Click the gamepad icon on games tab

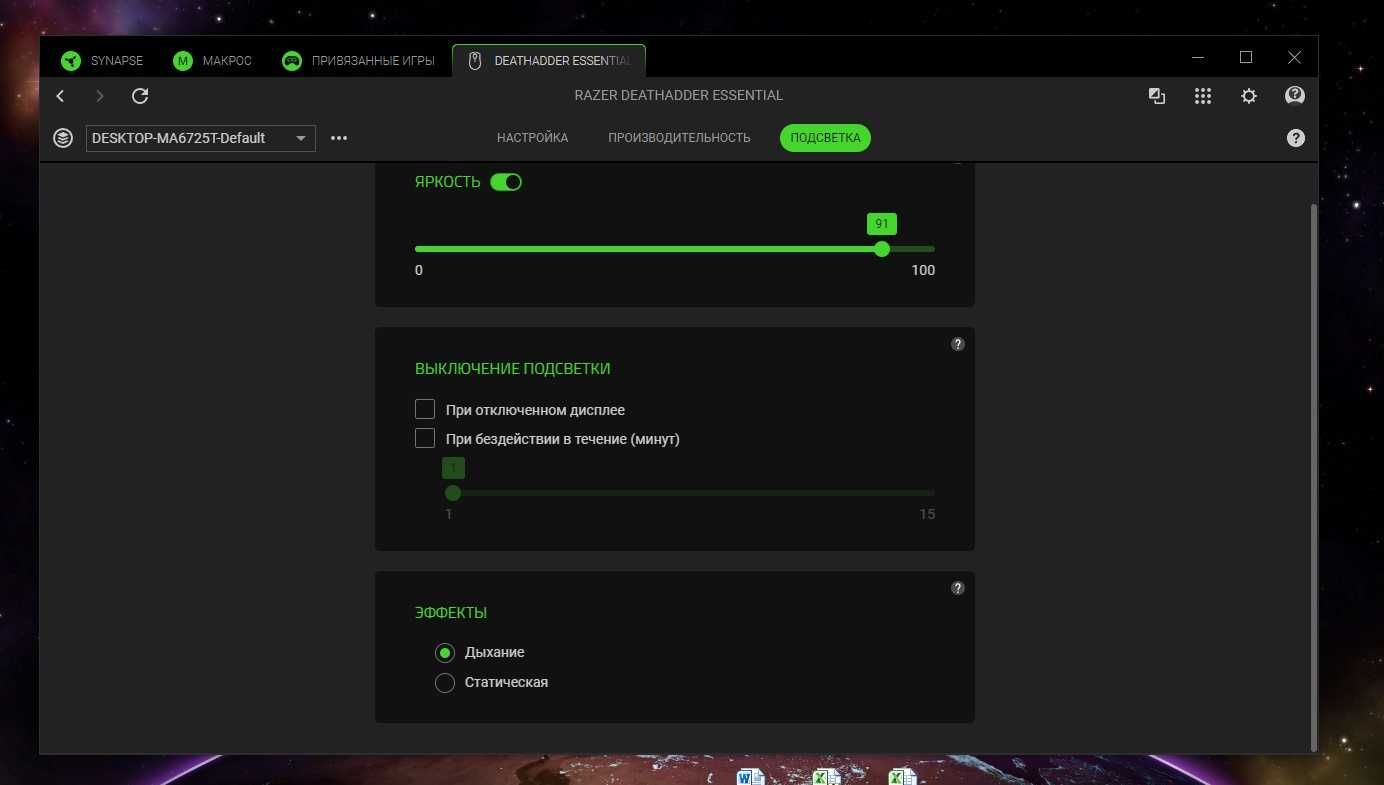291,61
